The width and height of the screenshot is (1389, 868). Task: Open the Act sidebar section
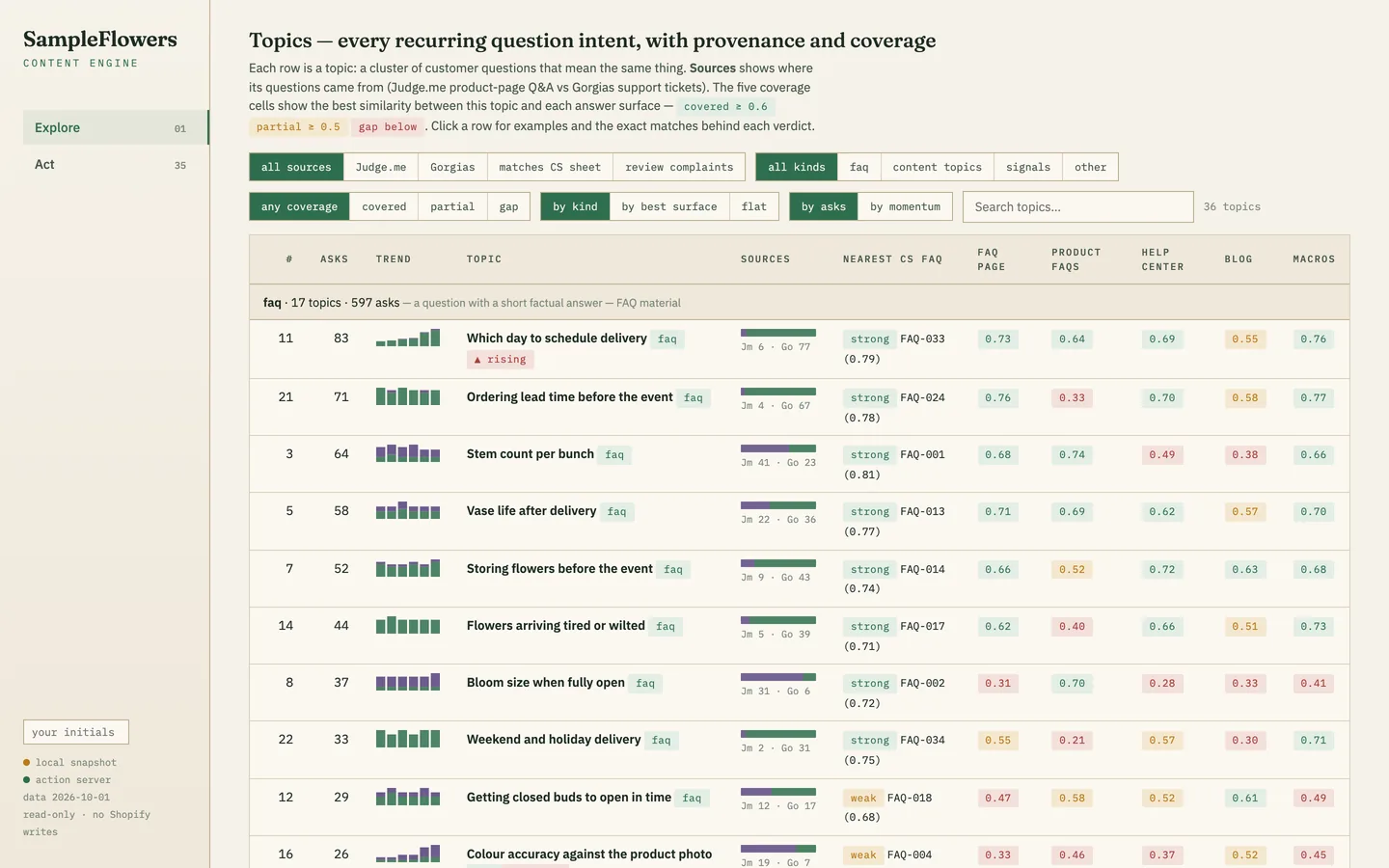pyautogui.click(x=116, y=165)
